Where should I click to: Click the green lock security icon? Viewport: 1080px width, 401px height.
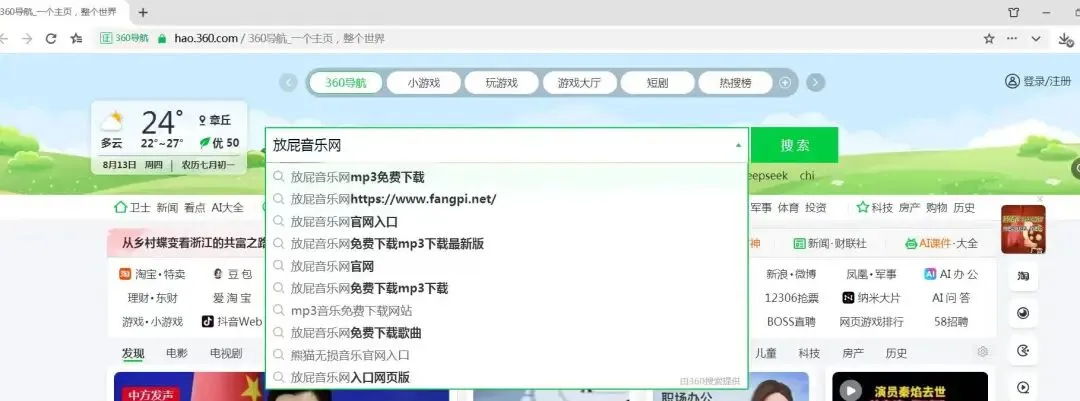pyautogui.click(x=163, y=39)
